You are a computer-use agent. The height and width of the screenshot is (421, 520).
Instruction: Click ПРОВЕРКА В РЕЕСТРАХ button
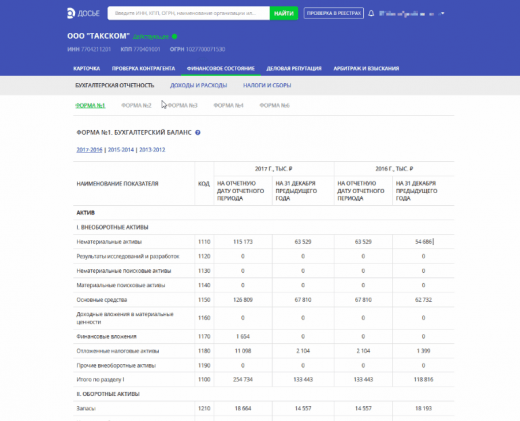click(334, 13)
